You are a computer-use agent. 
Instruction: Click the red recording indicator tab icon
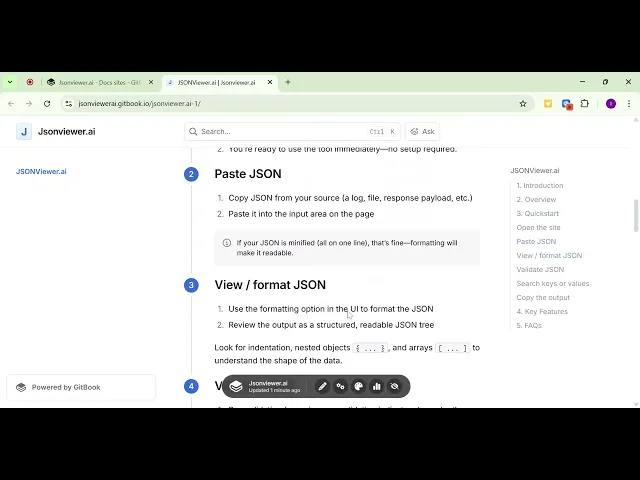30,82
